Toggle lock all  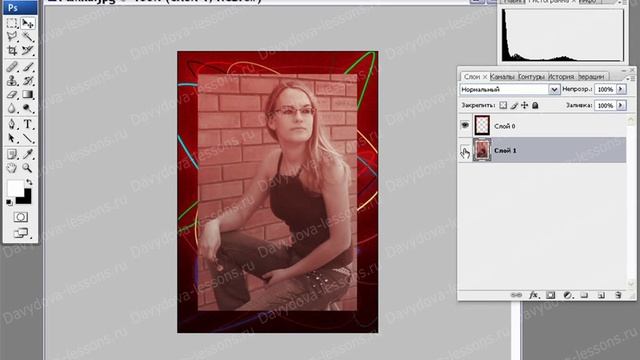click(535, 105)
